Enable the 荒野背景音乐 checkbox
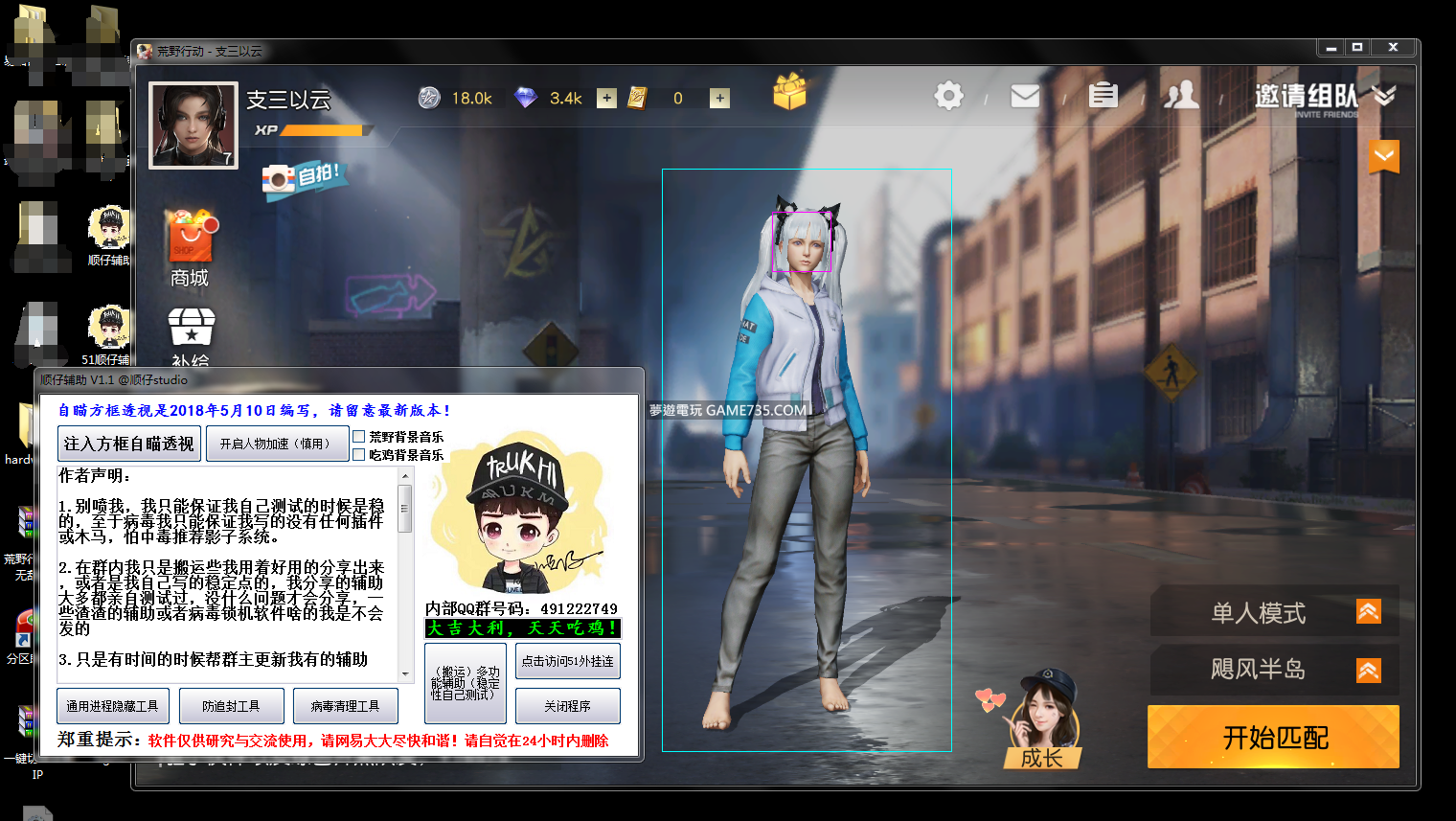 (x=359, y=437)
